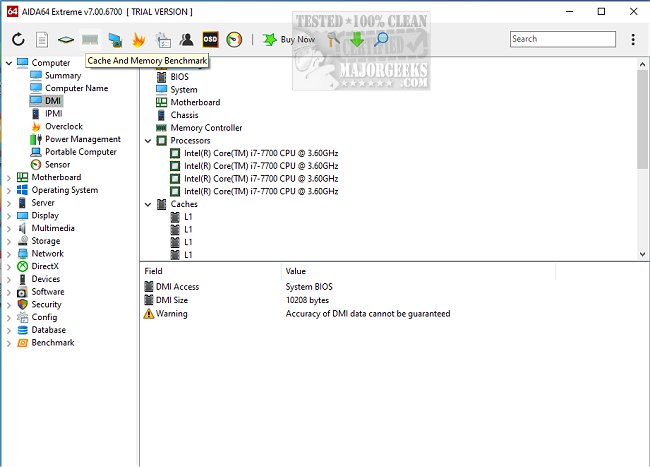Expand the Operating System sidebar category
The image size is (650, 467).
point(9,191)
